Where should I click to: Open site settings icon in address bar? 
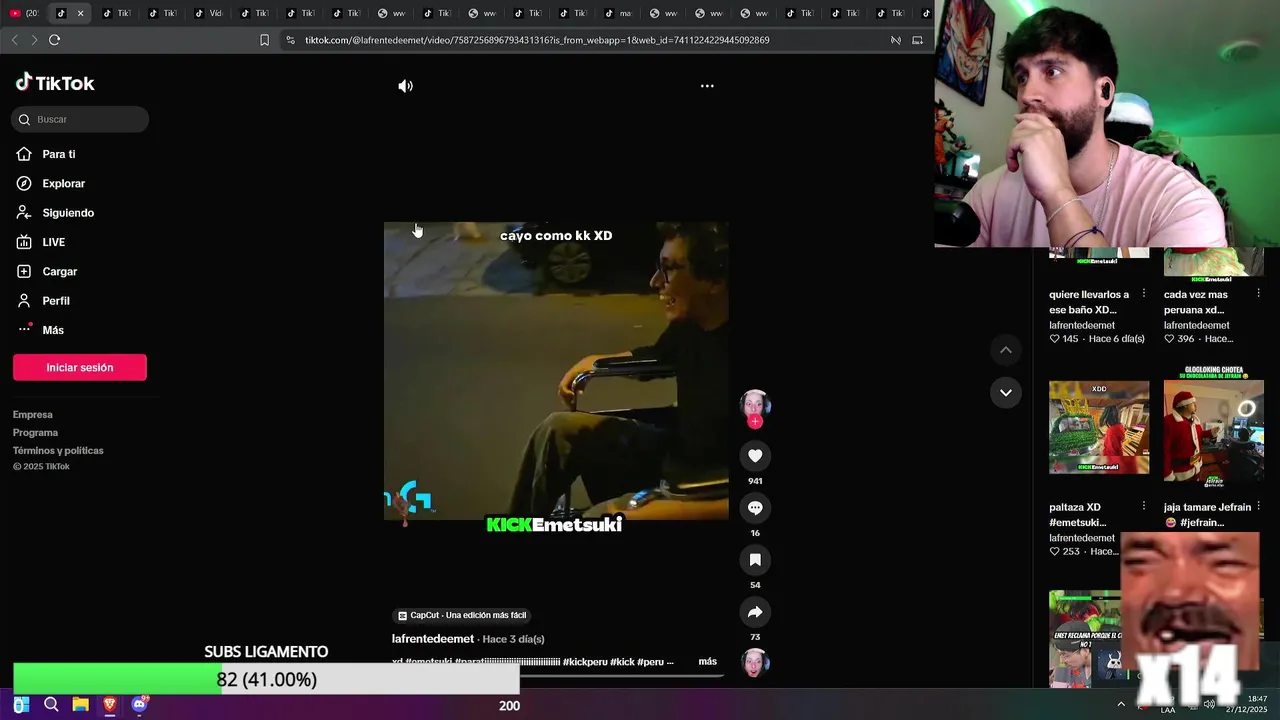pos(291,40)
